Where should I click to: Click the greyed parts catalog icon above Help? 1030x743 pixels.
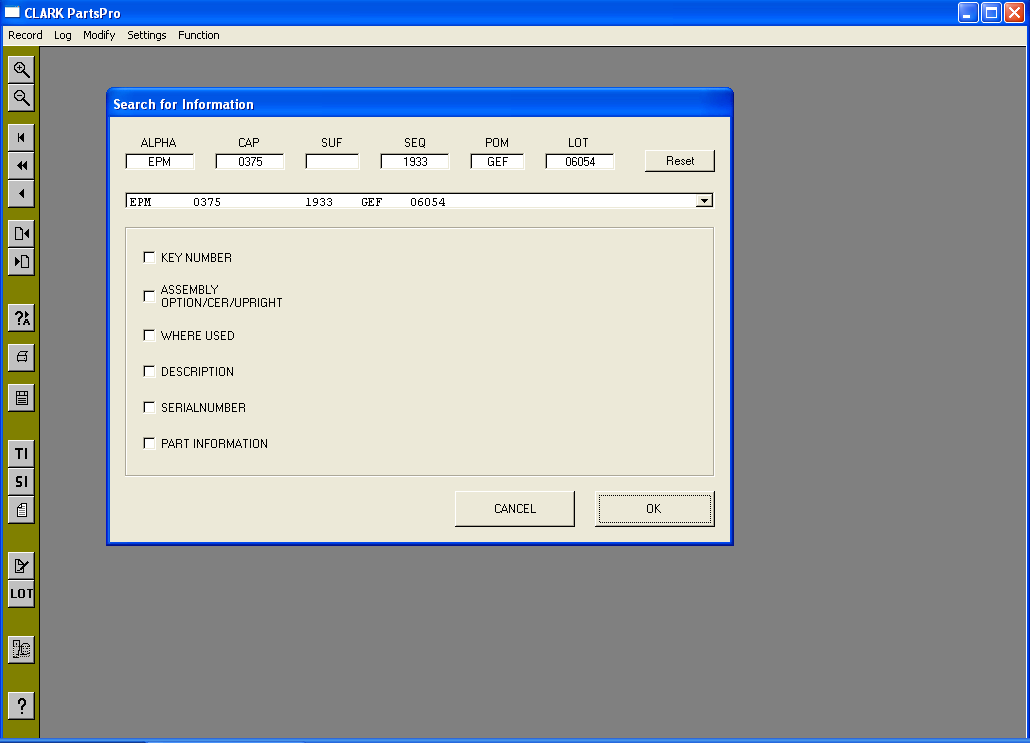point(21,650)
